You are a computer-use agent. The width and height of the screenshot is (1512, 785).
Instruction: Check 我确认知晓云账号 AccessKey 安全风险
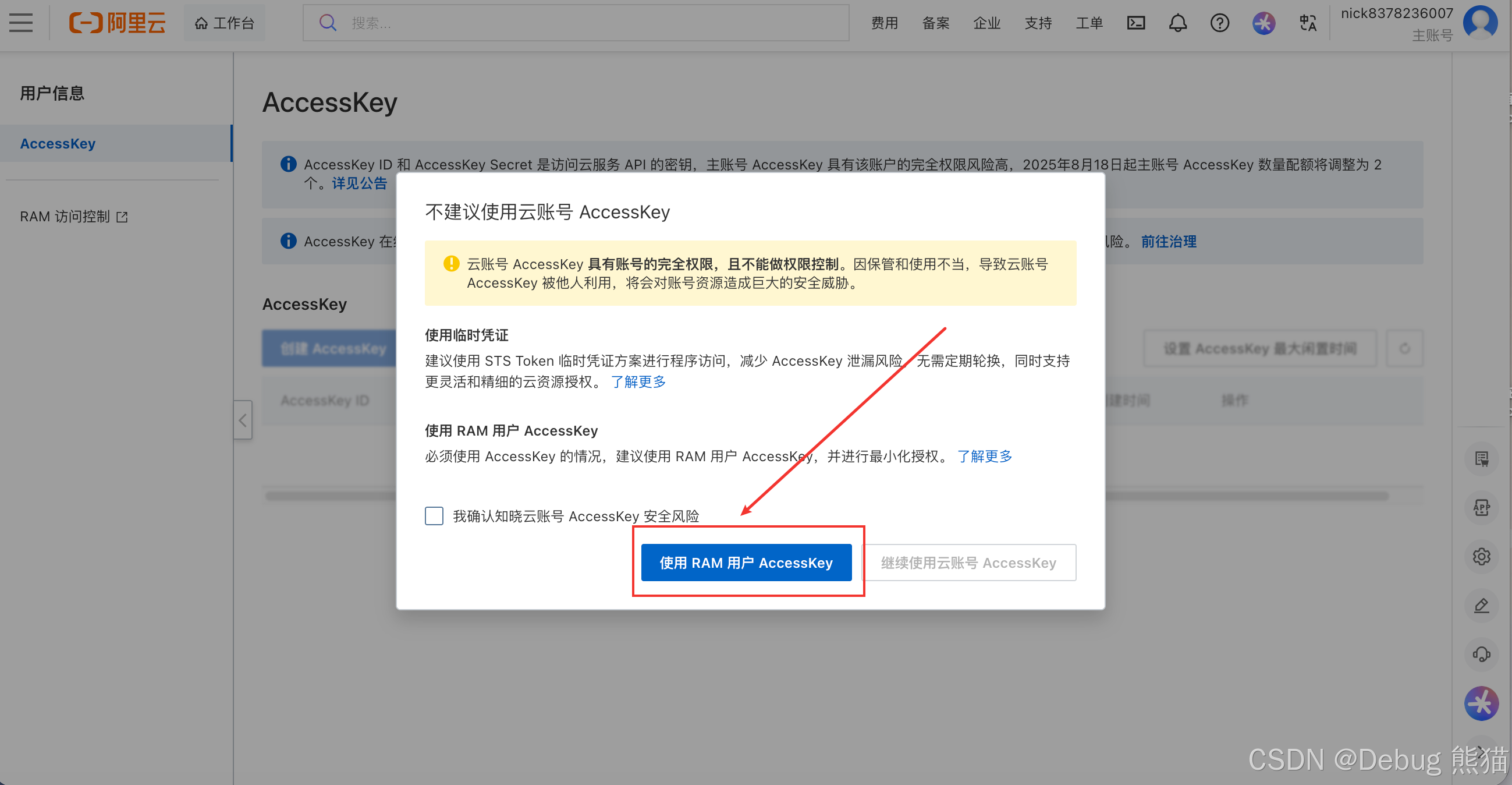tap(434, 515)
